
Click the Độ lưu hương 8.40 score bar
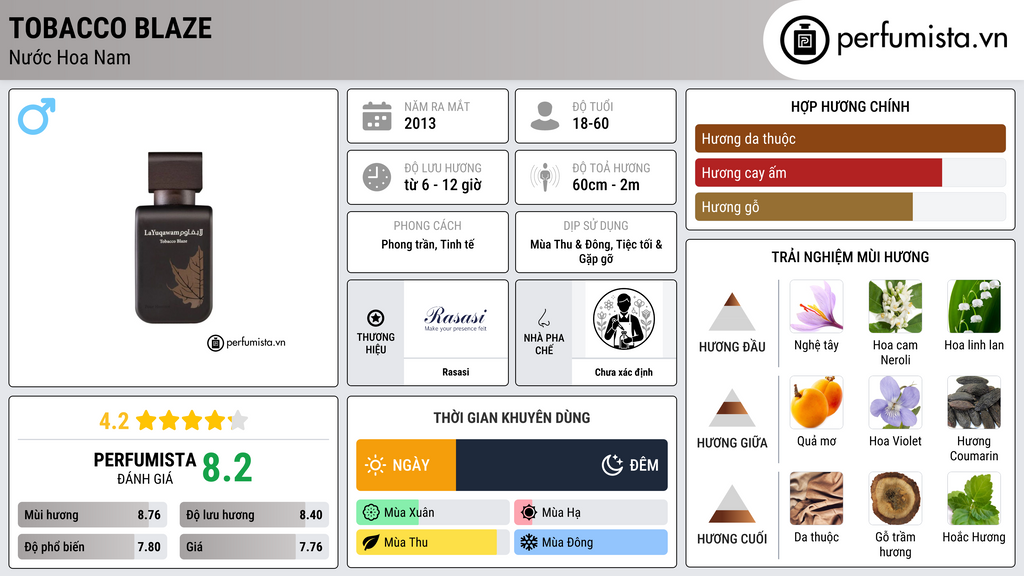coord(254,515)
